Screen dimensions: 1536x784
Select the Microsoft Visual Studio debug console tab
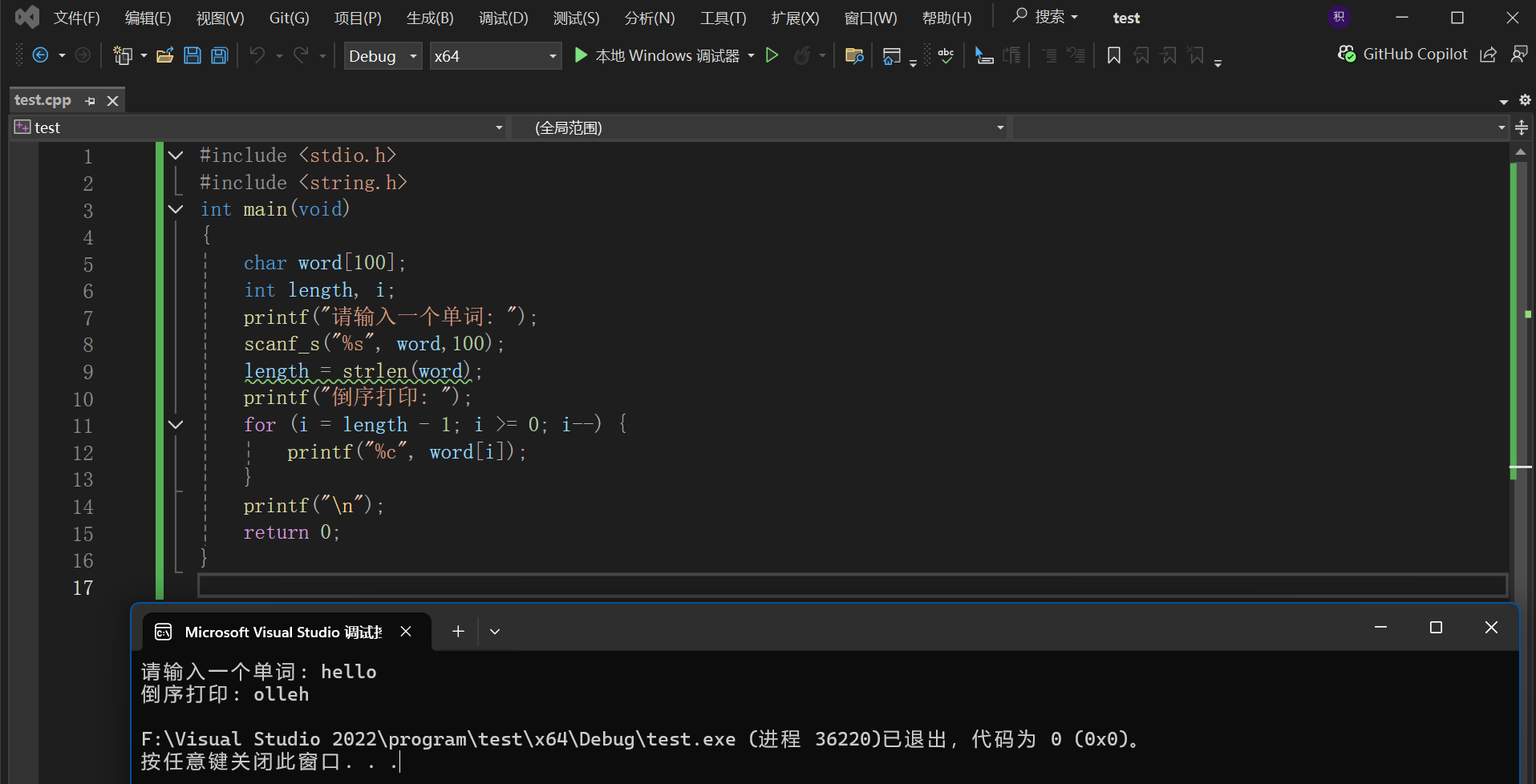[x=284, y=632]
